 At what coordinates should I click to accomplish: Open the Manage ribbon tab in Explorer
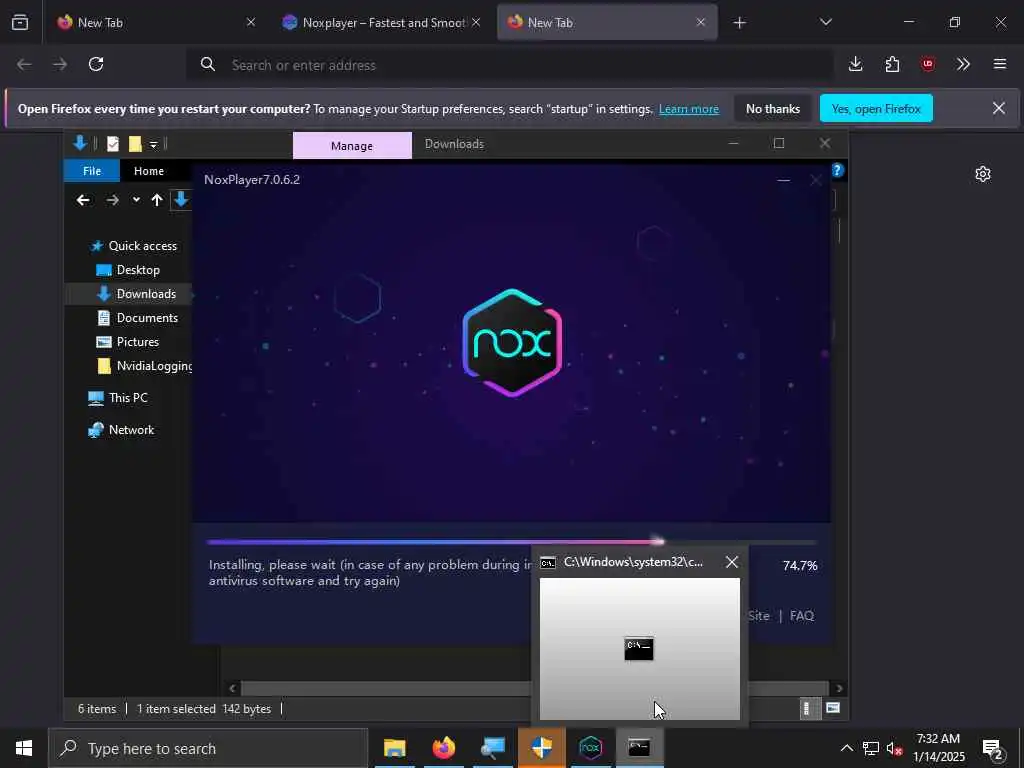click(352, 146)
